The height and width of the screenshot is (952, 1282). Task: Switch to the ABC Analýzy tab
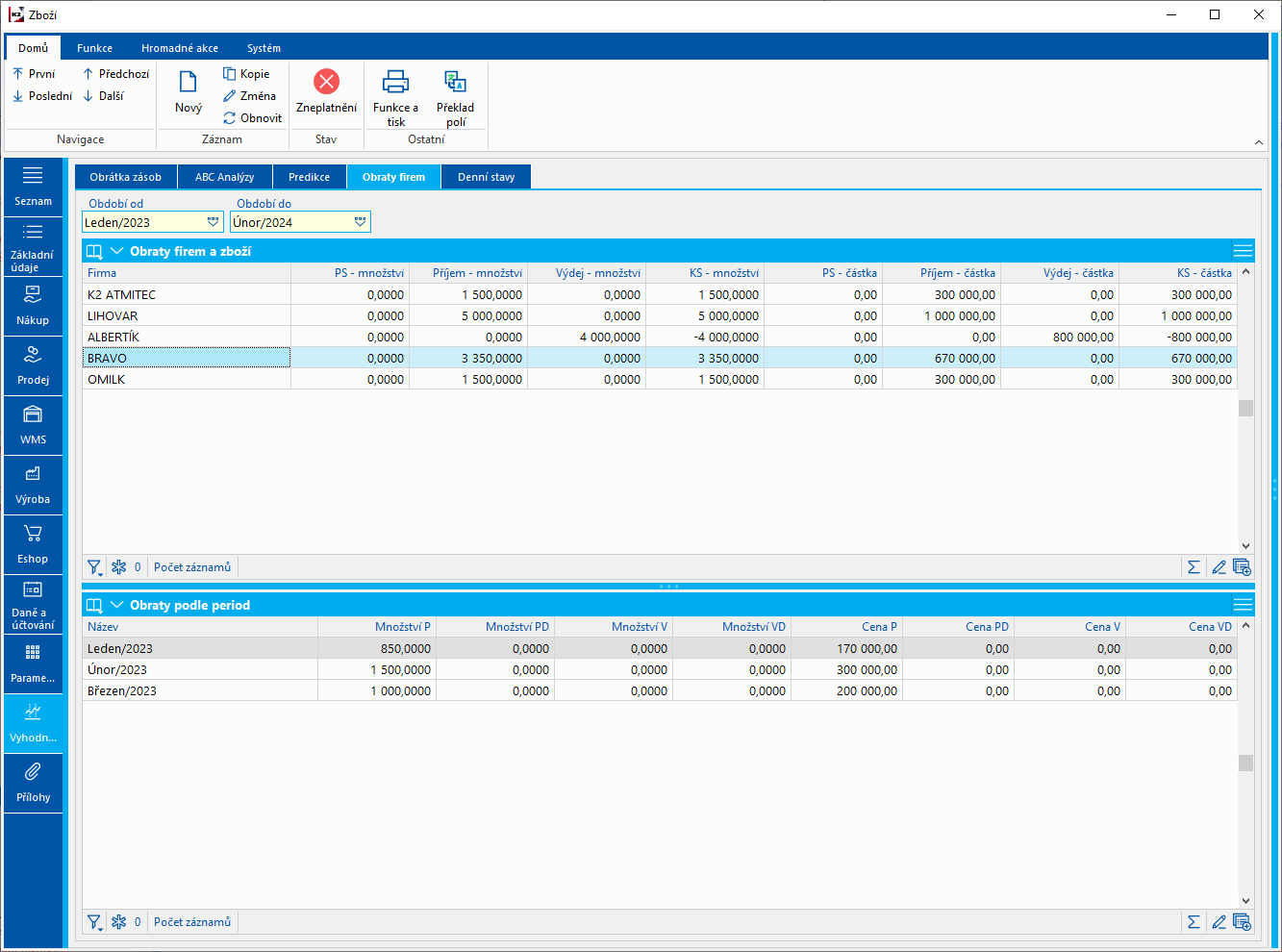(224, 177)
